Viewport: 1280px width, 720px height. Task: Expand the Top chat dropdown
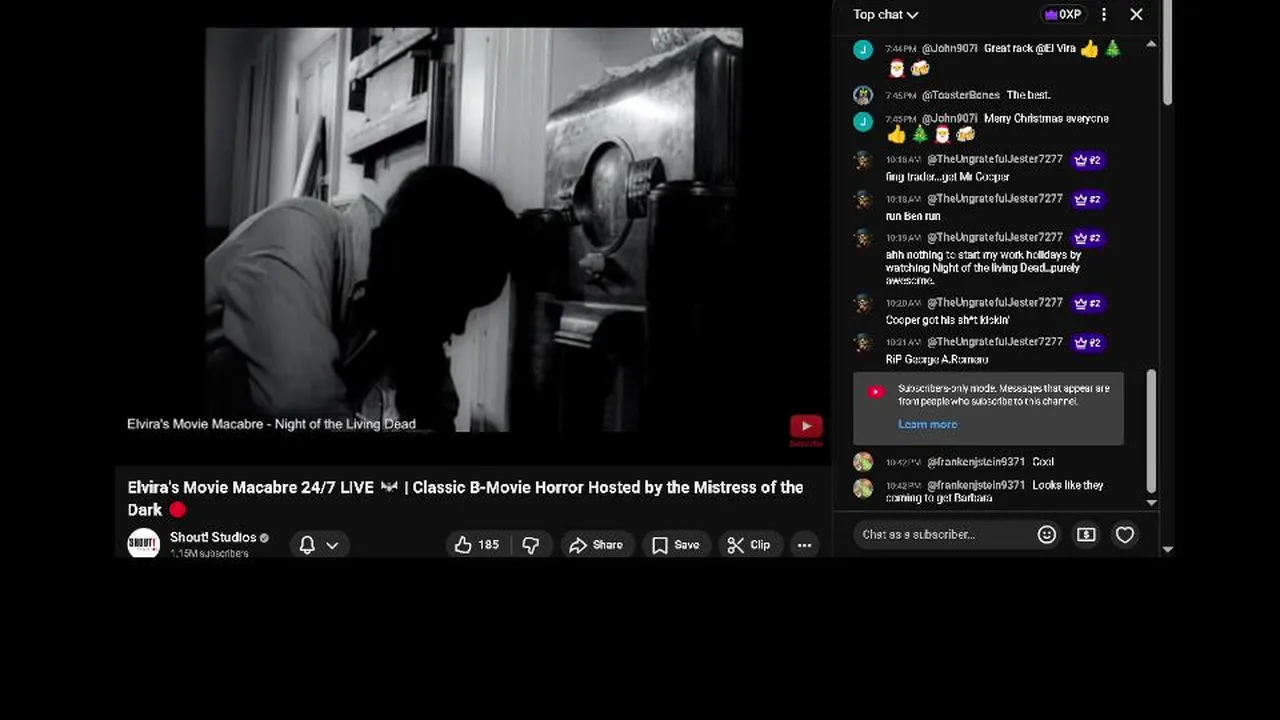(885, 14)
